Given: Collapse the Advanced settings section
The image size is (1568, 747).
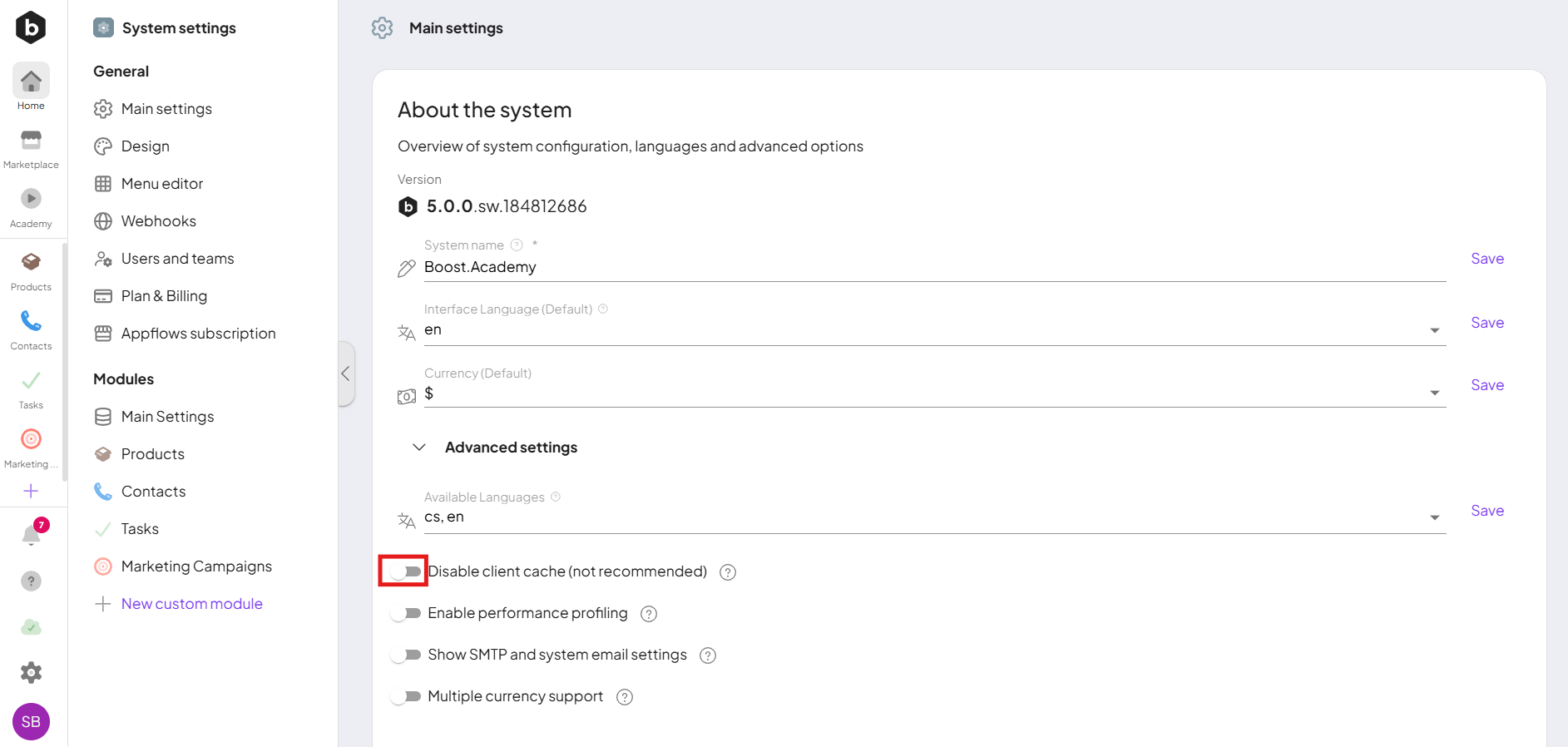Looking at the screenshot, I should pos(419,448).
